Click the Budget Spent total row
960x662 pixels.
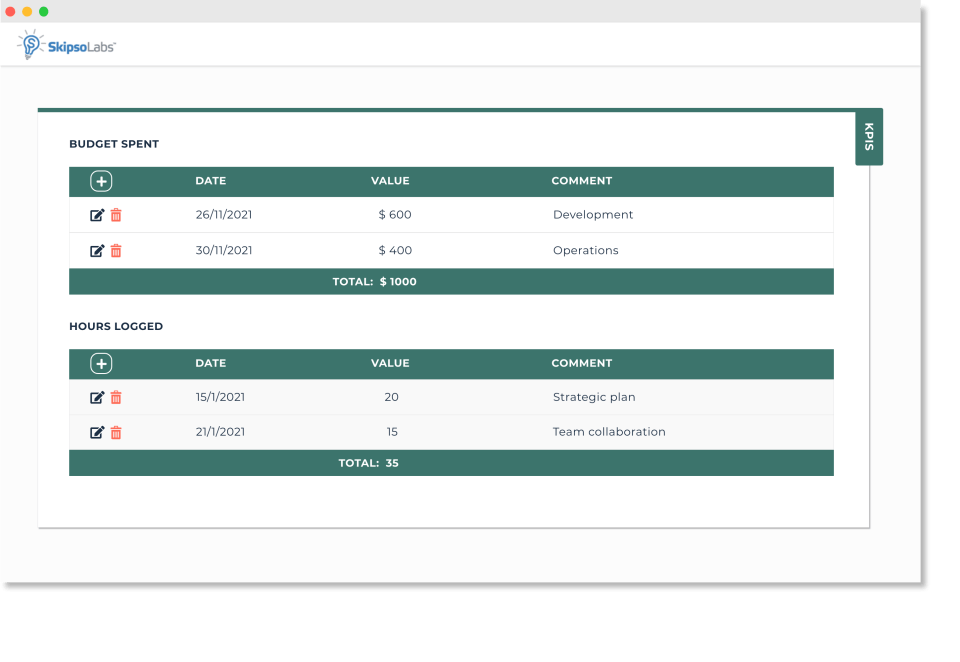point(451,282)
